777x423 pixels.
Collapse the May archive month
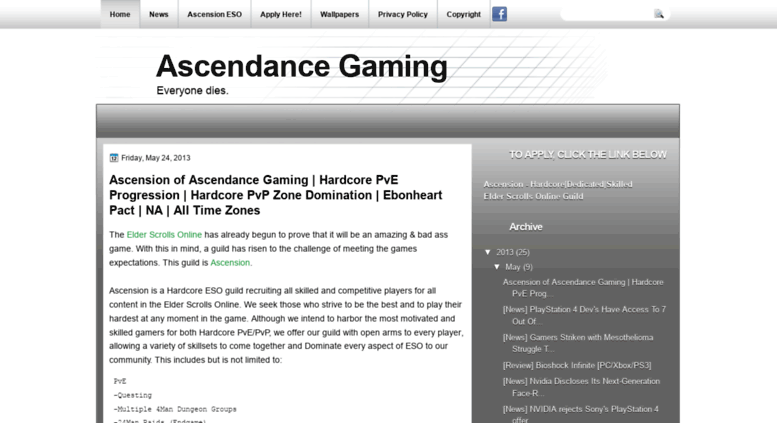click(497, 267)
